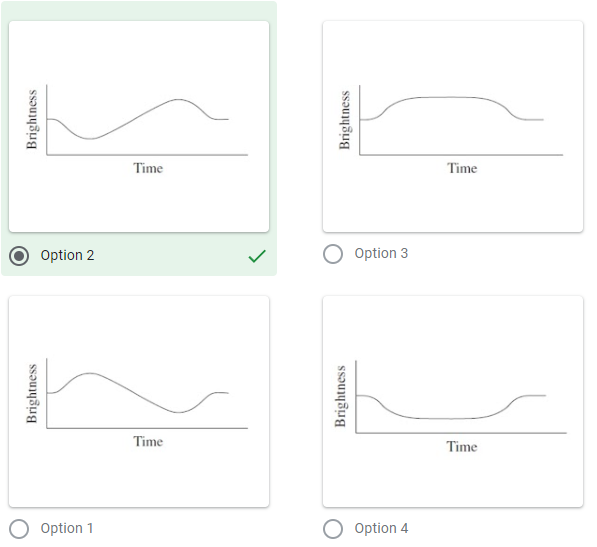
Task: Click the green correct-answer checkmark icon
Action: click(x=257, y=256)
